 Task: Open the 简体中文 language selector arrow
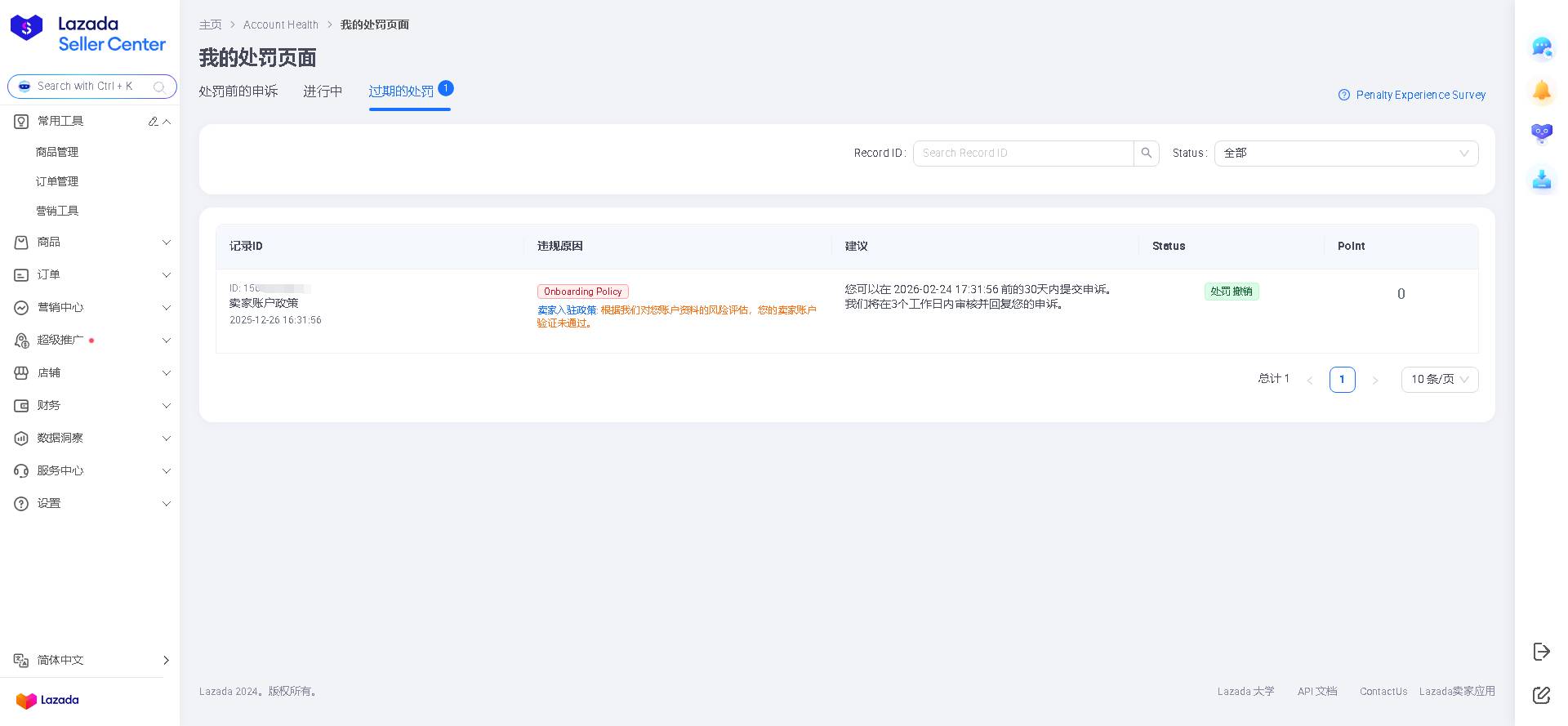point(167,660)
